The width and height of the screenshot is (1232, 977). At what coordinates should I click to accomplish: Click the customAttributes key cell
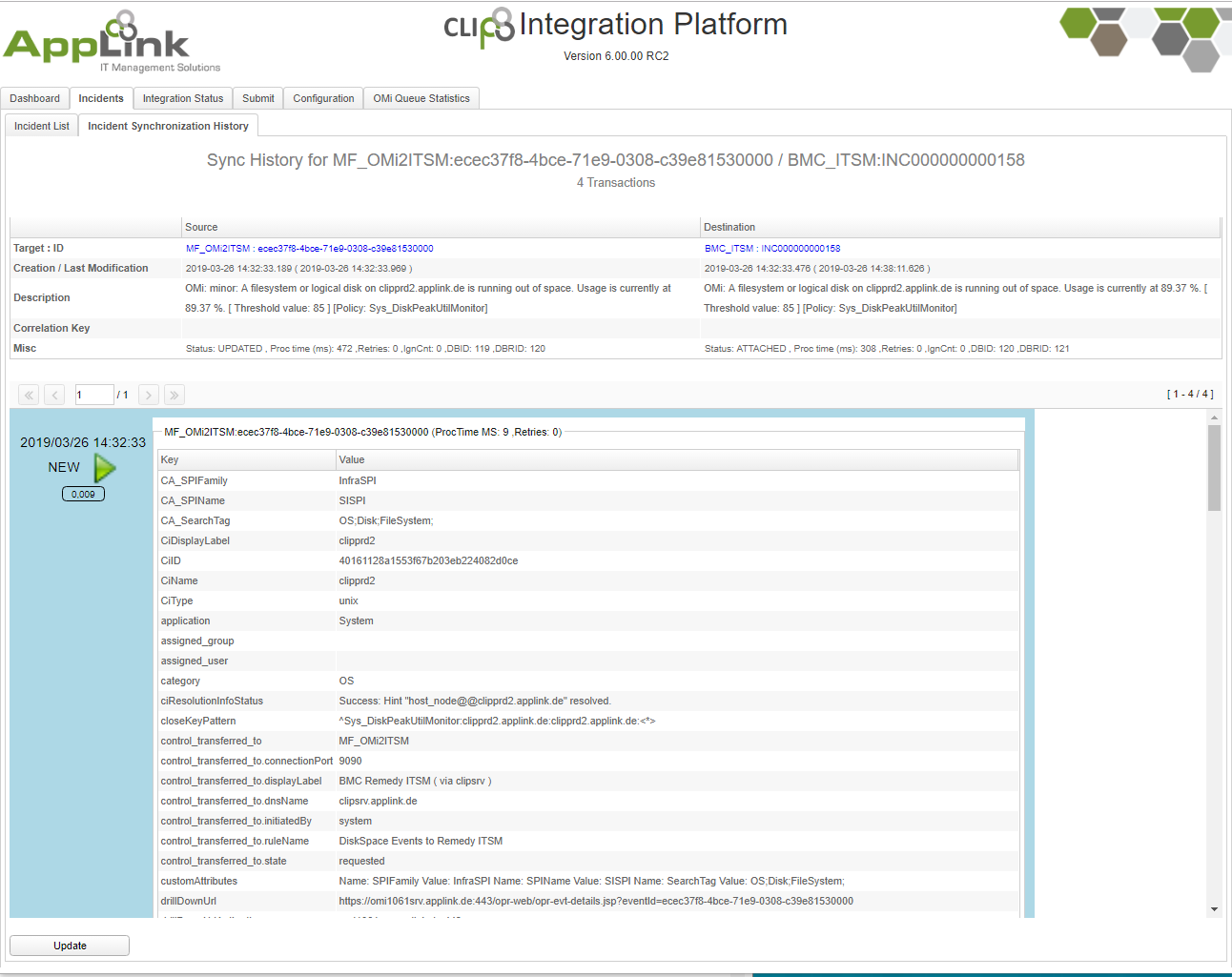click(247, 881)
